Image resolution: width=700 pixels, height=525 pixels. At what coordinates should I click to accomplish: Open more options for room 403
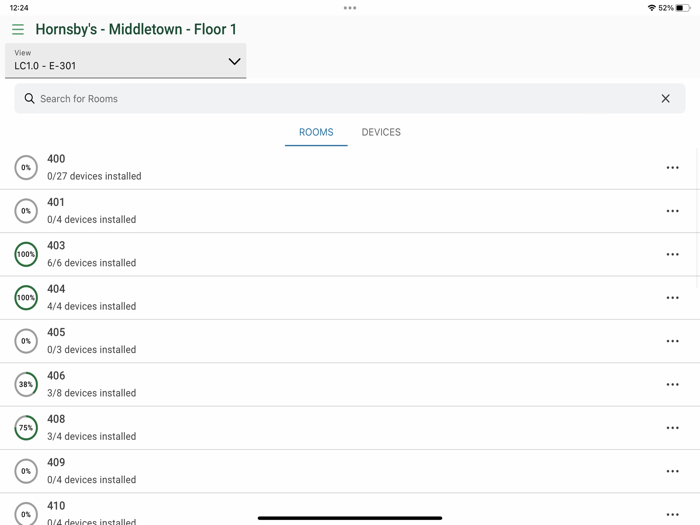click(x=672, y=254)
